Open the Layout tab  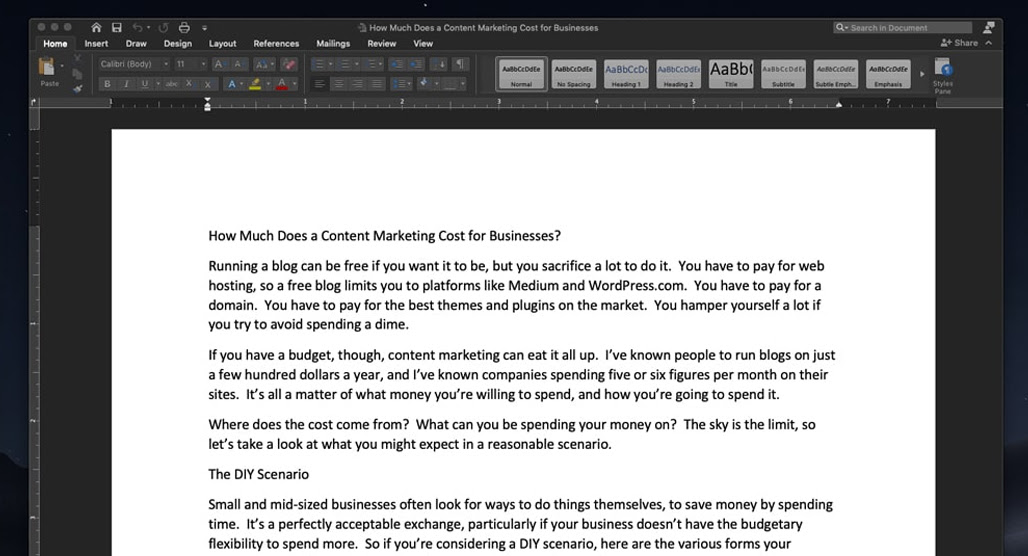222,43
